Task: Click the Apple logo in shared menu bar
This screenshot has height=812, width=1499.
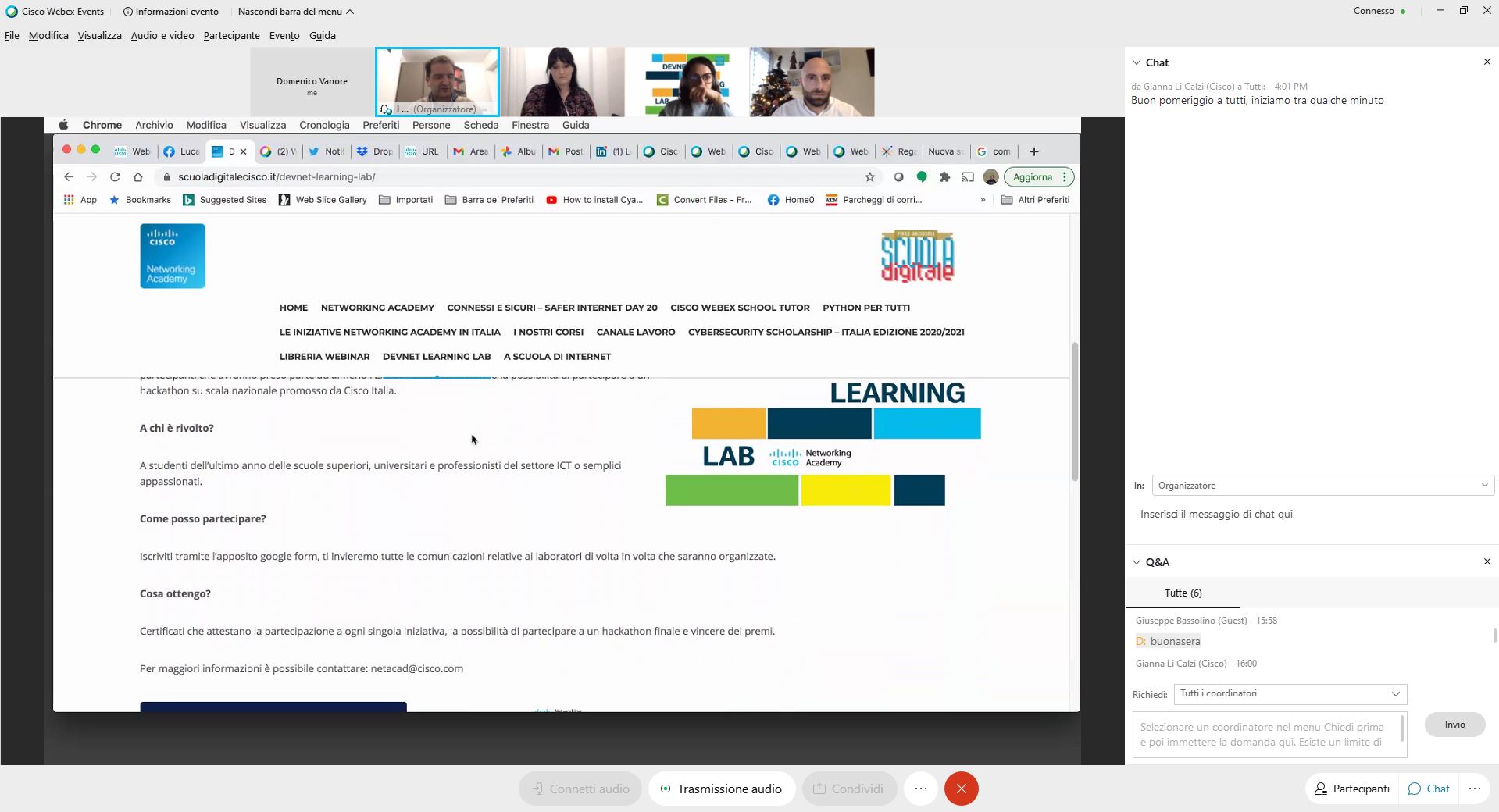Action: coord(63,125)
